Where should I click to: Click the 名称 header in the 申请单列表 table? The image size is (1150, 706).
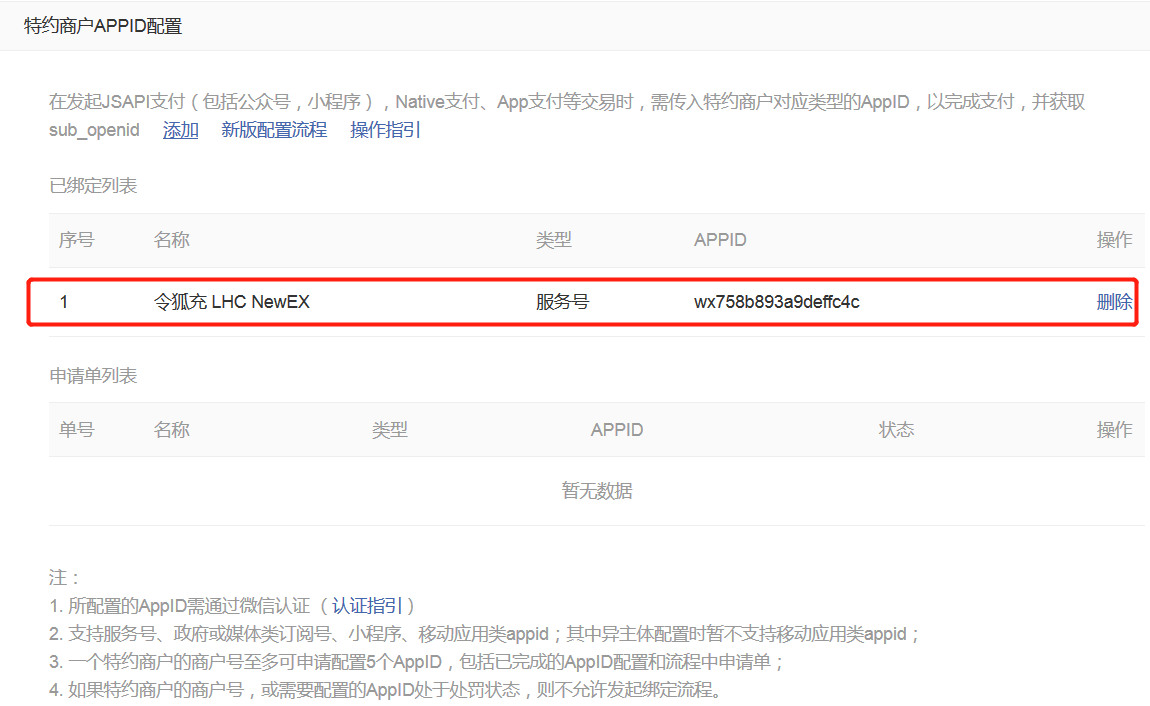coord(171,430)
